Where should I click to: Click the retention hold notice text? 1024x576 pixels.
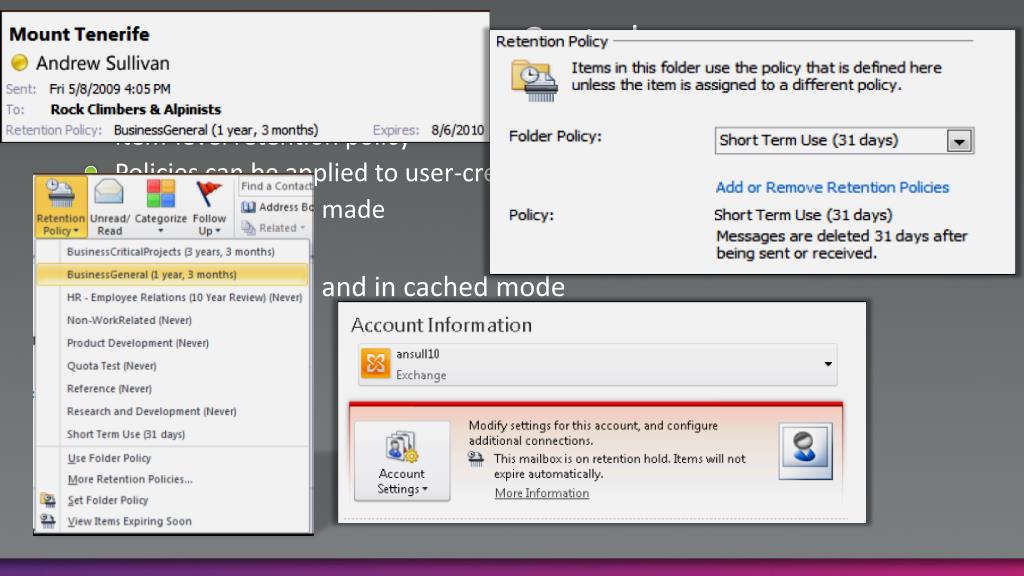point(619,466)
